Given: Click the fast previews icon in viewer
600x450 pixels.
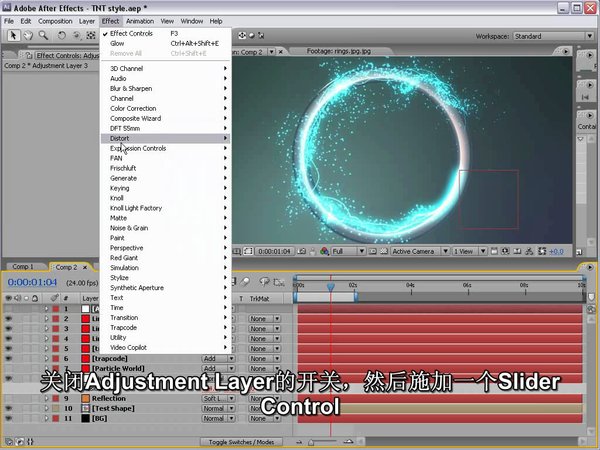Looking at the screenshot, I should coord(505,251).
